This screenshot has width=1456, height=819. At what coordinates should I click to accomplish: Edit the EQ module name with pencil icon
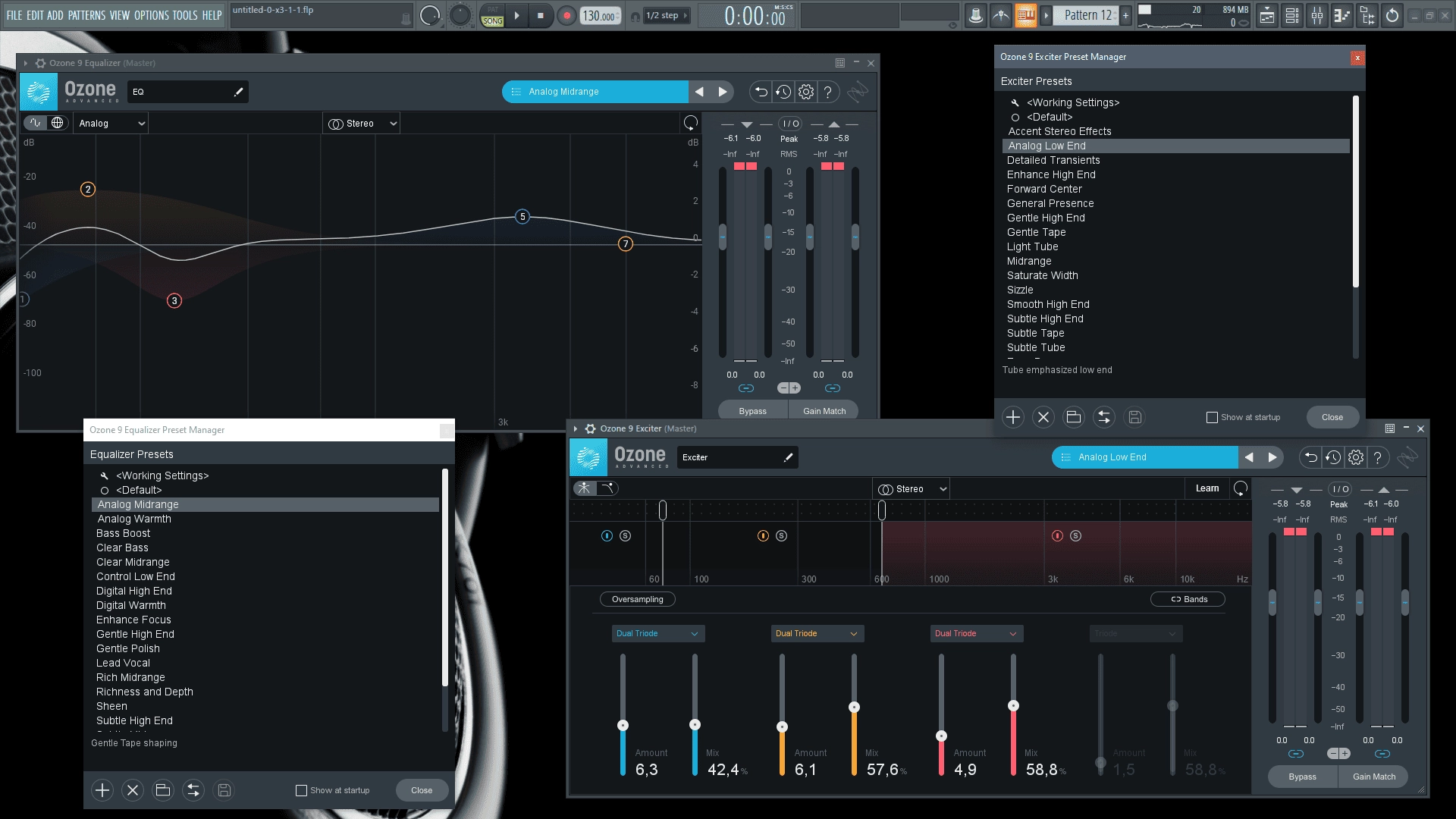pyautogui.click(x=238, y=92)
